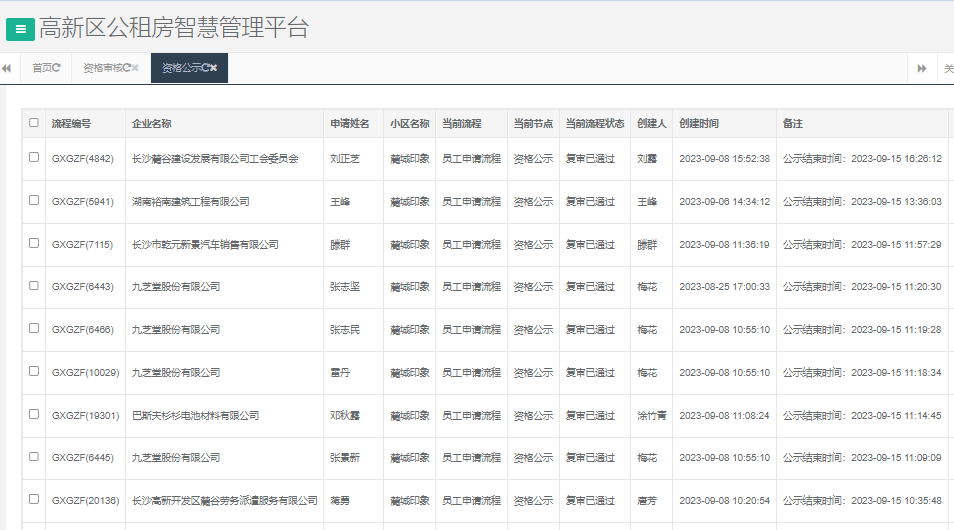Select process number GXGZF(10029)
The width and height of the screenshot is (954, 530).
[x=86, y=372]
